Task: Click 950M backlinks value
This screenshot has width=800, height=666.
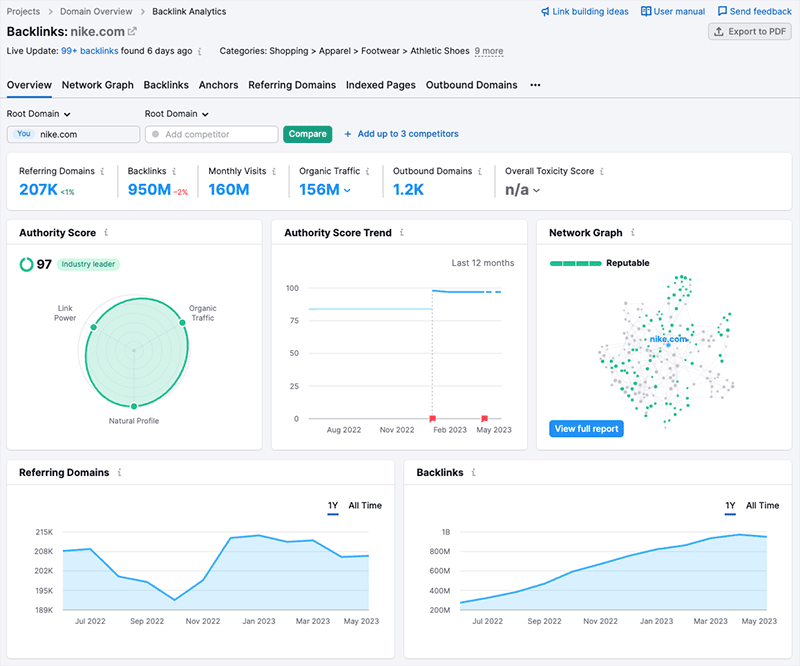Action: (149, 190)
